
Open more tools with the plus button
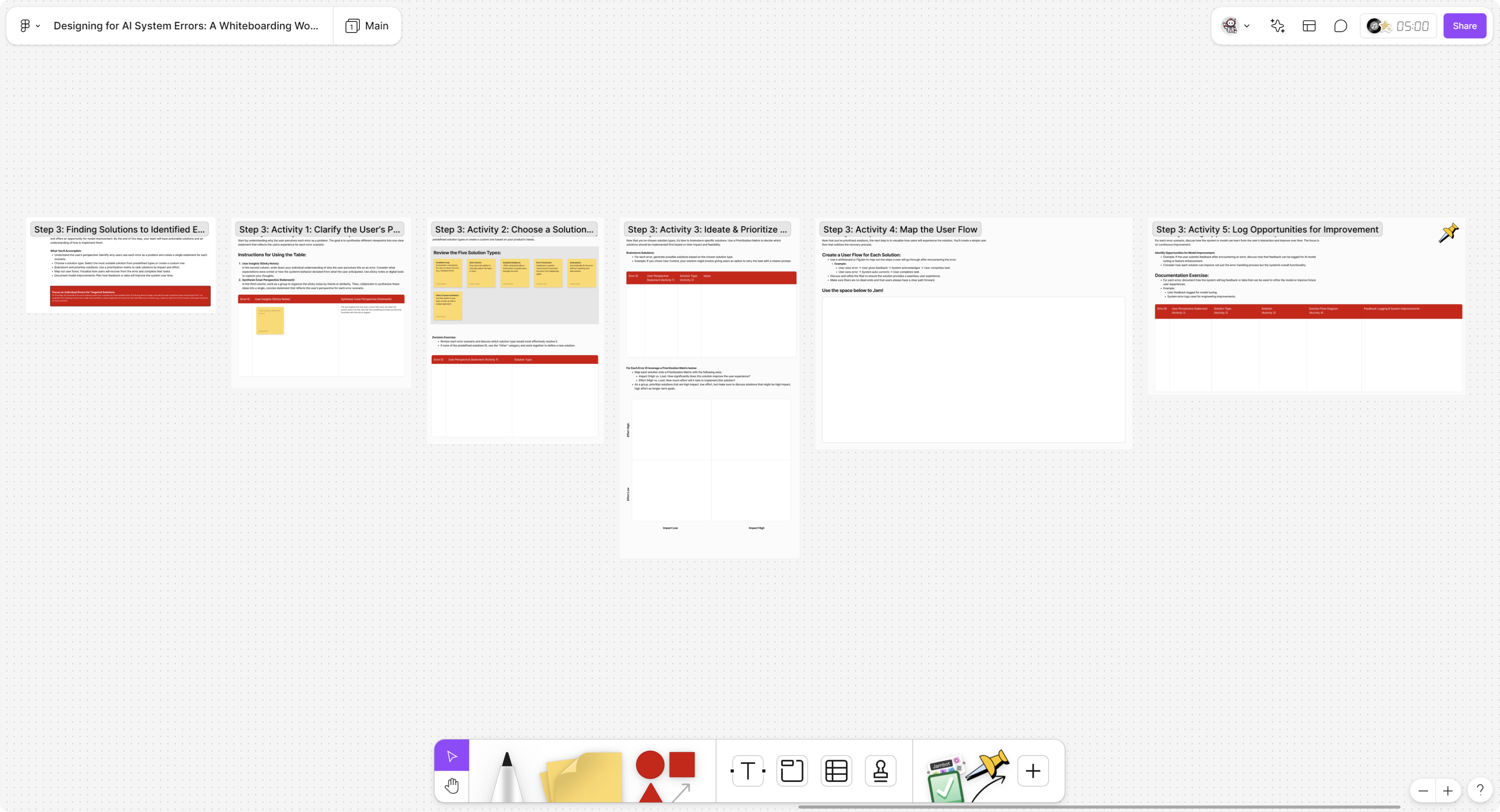[1033, 771]
